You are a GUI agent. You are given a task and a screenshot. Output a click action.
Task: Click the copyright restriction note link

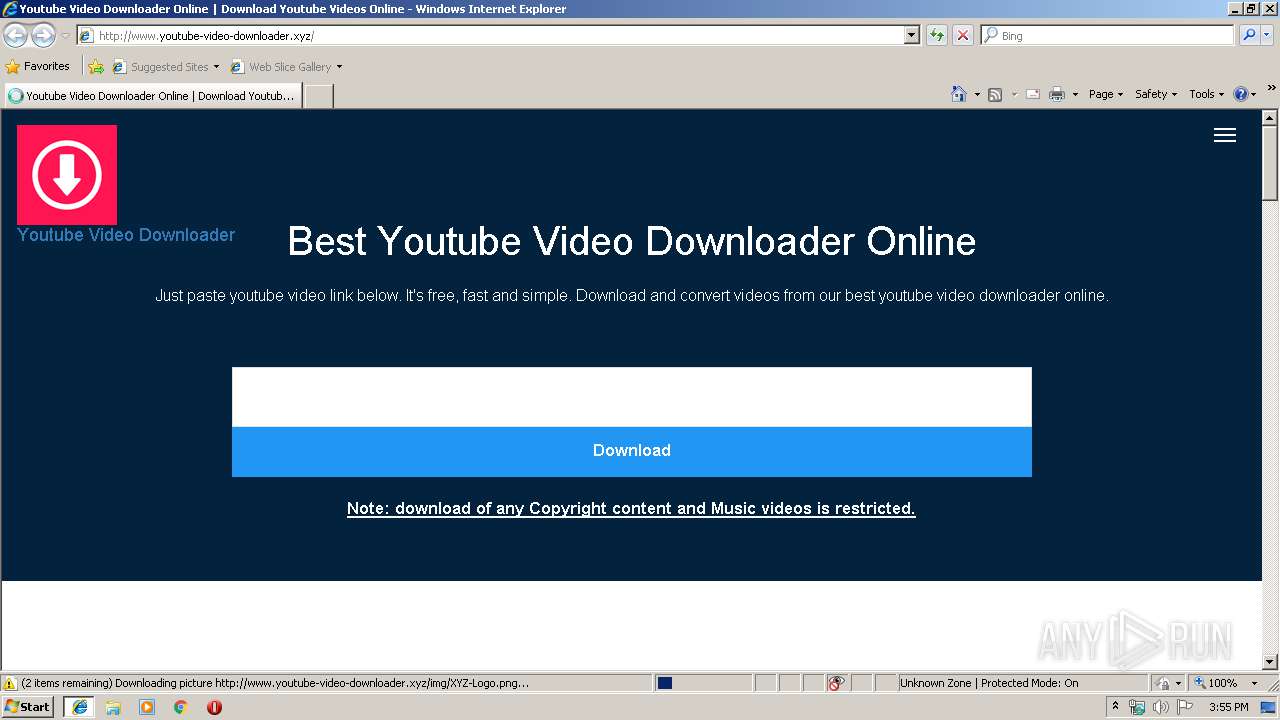tap(631, 508)
